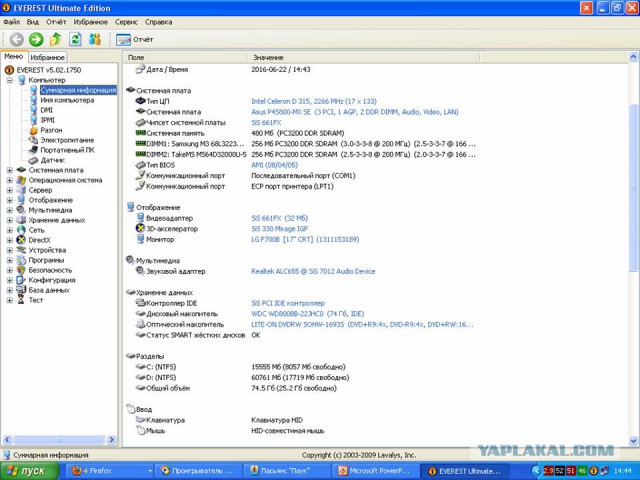Image resolution: width=640 pixels, height=480 pixels.
Task: Click the Безопасность shield icon
Action: [21, 270]
